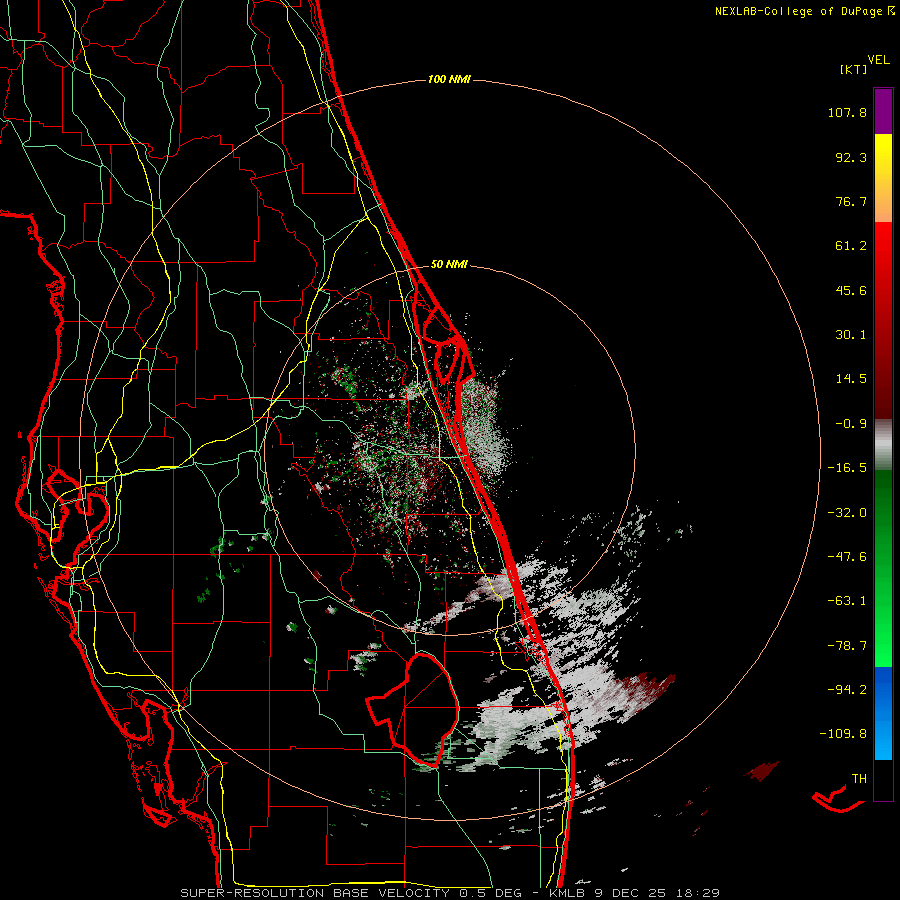Image resolution: width=900 pixels, height=900 pixels.
Task: Click the [KT] units label
Action: (853, 69)
